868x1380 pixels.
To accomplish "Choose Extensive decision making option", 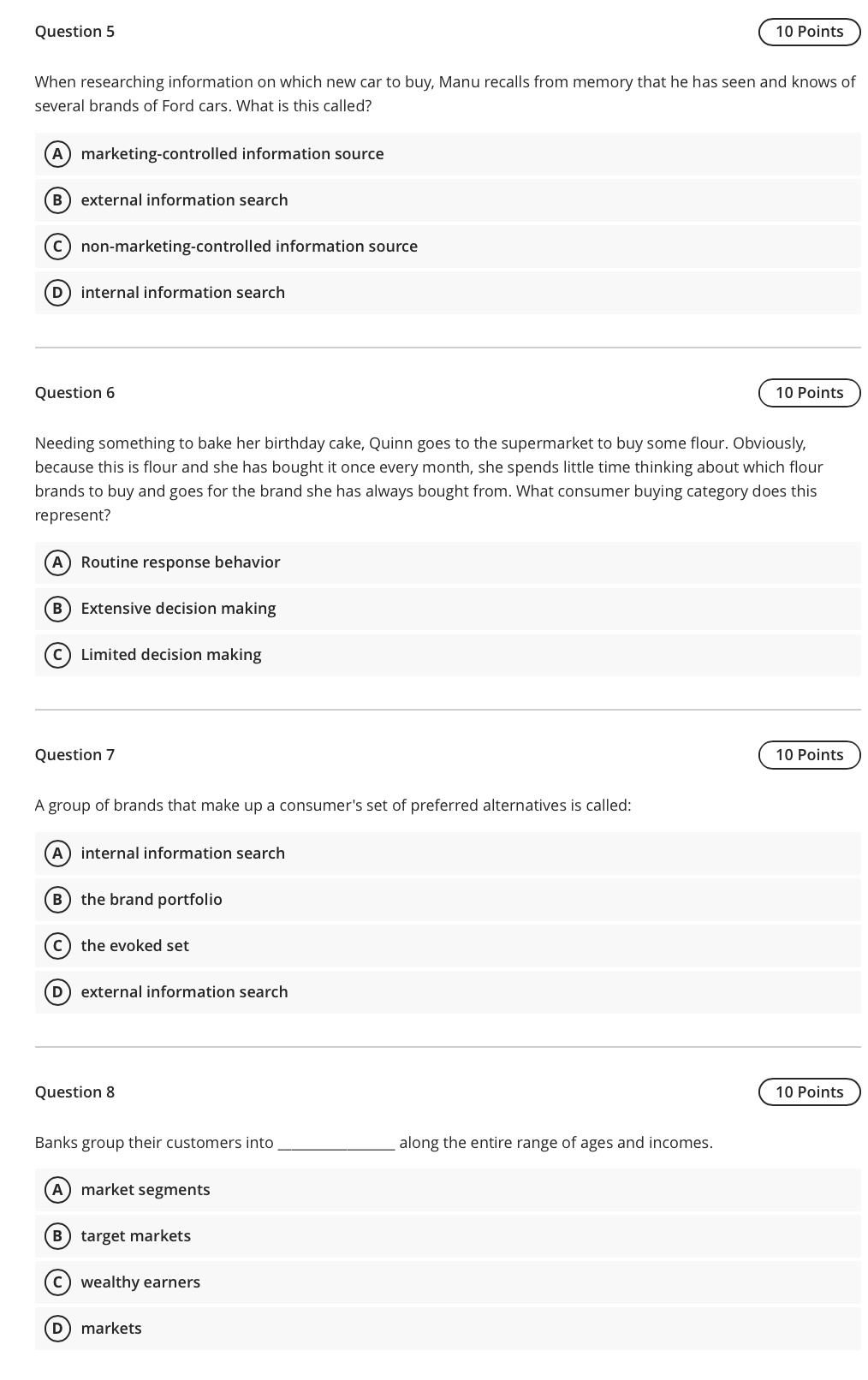I will pos(178,609).
